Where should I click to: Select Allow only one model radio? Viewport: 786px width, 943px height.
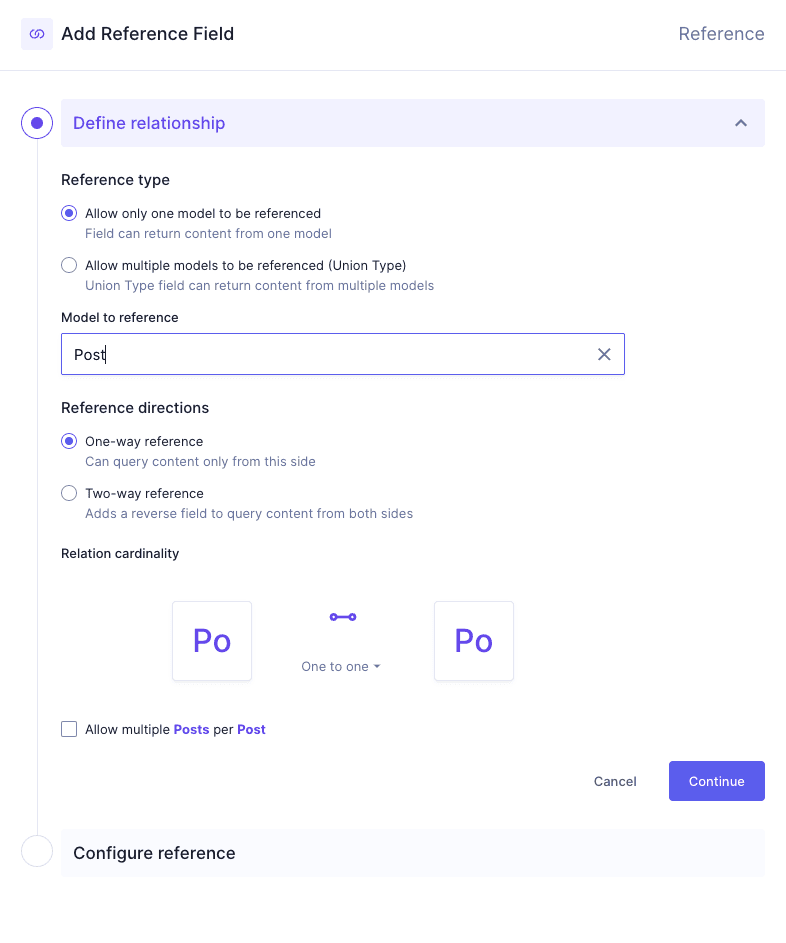(69, 213)
